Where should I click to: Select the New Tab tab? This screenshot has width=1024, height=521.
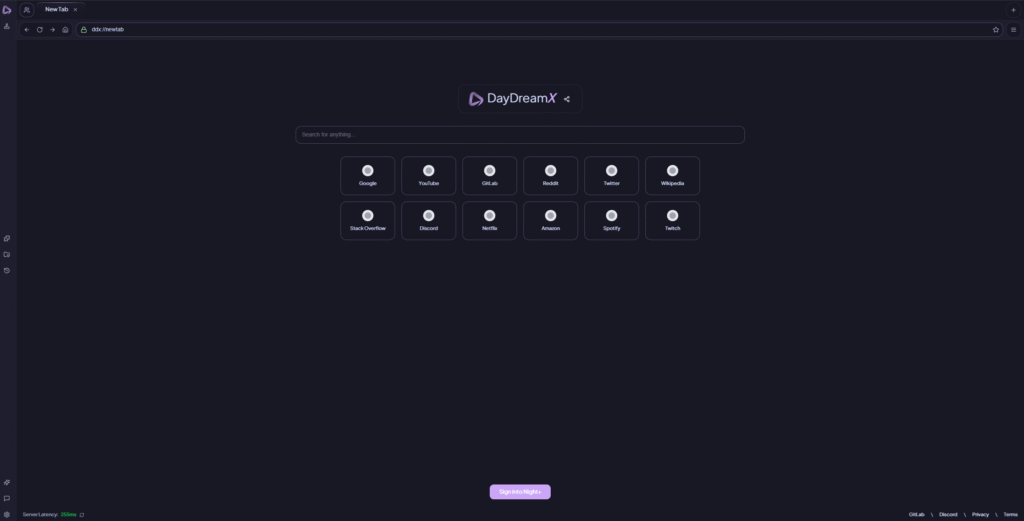(x=56, y=9)
